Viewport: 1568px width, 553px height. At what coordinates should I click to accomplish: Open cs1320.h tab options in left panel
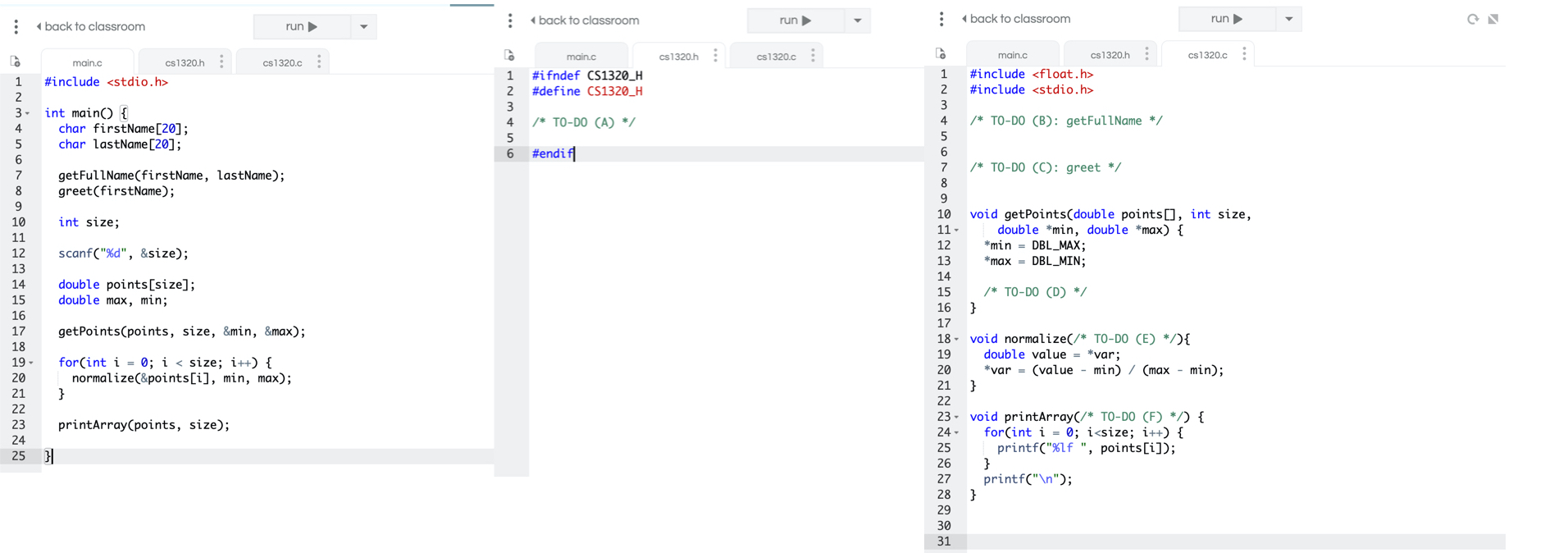click(x=221, y=62)
